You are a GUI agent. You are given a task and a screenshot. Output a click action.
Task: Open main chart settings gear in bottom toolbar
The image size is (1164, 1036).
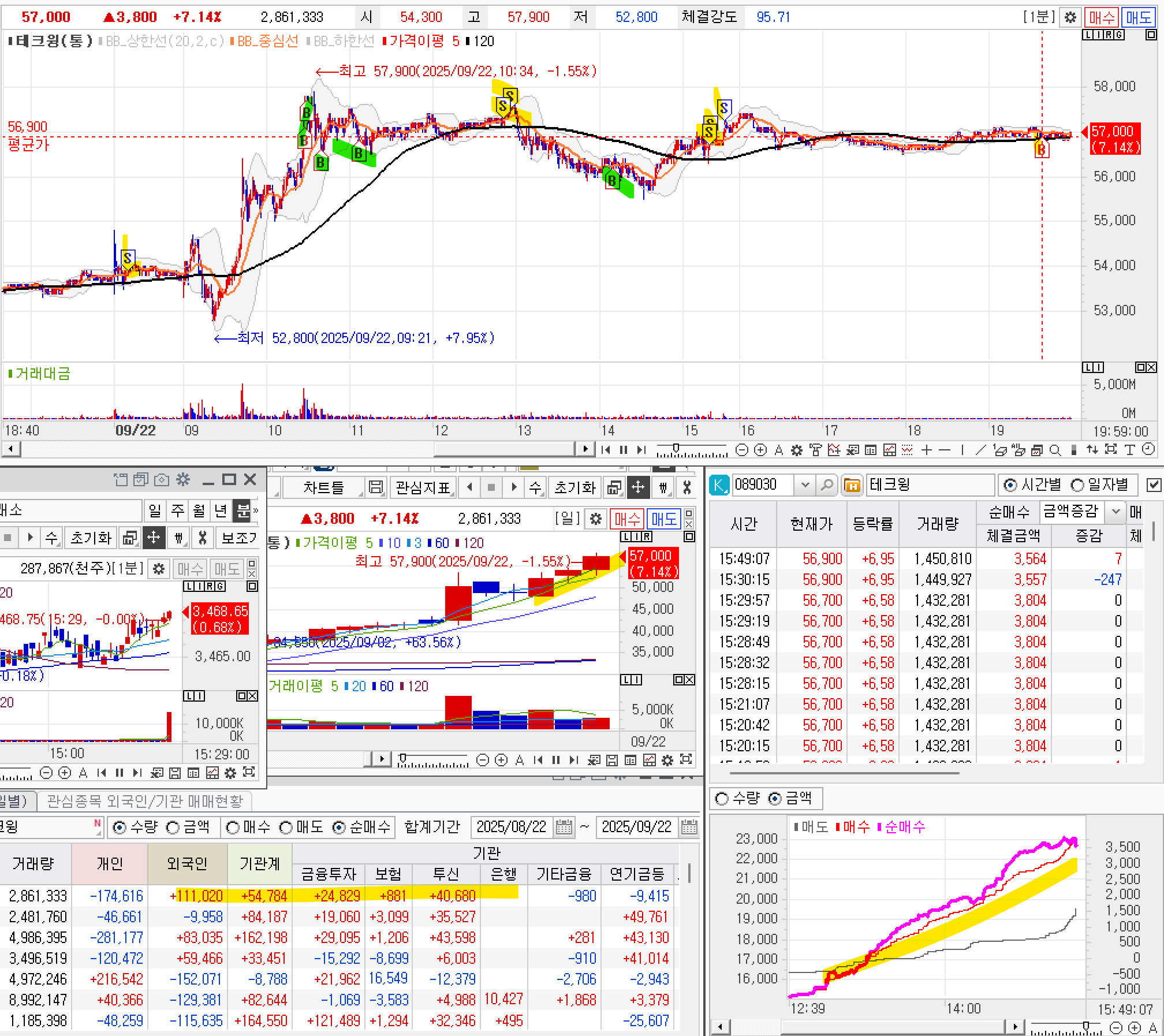click(x=797, y=450)
